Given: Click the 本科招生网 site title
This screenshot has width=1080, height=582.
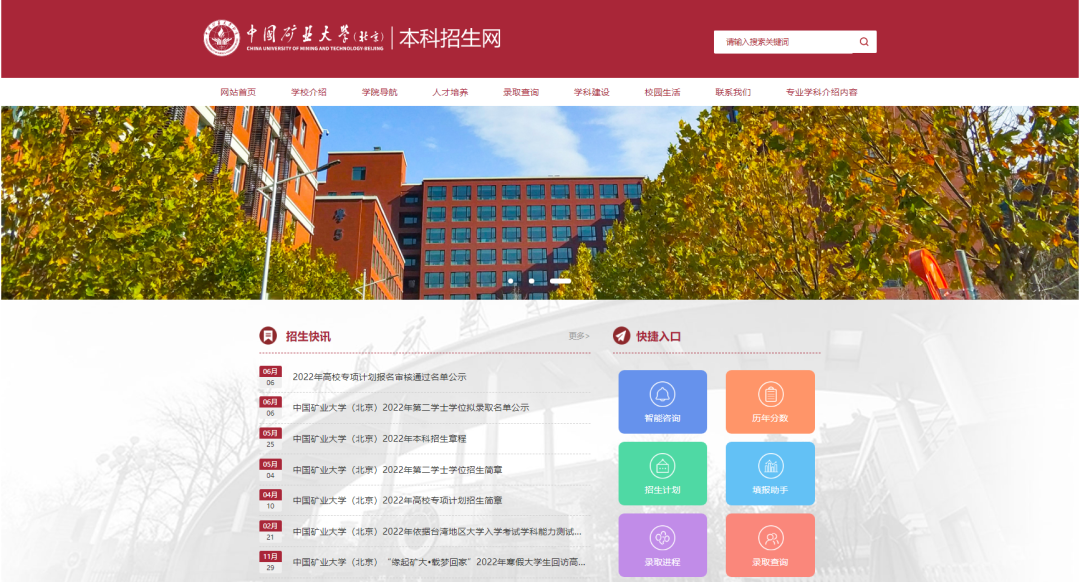Looking at the screenshot, I should coord(450,39).
